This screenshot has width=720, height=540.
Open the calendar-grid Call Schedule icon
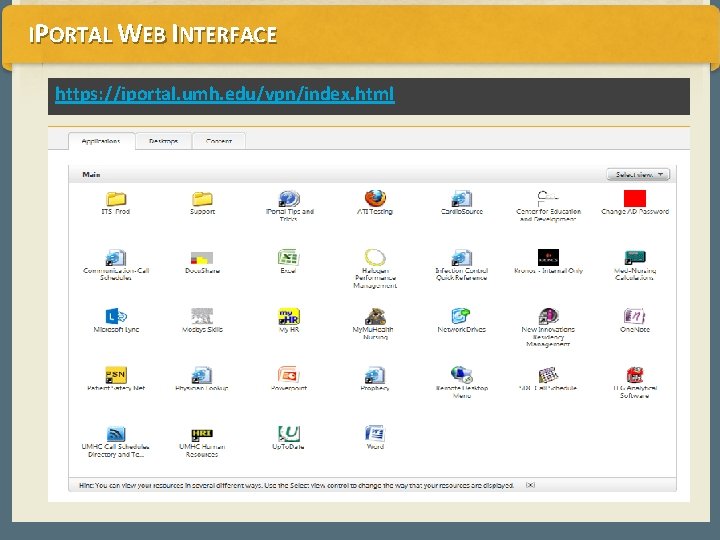pyautogui.click(x=548, y=375)
